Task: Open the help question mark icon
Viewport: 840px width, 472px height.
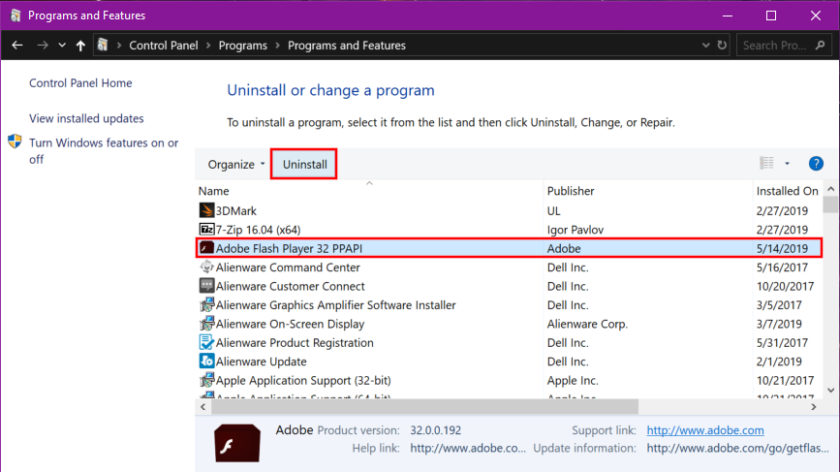Action: pos(815,163)
